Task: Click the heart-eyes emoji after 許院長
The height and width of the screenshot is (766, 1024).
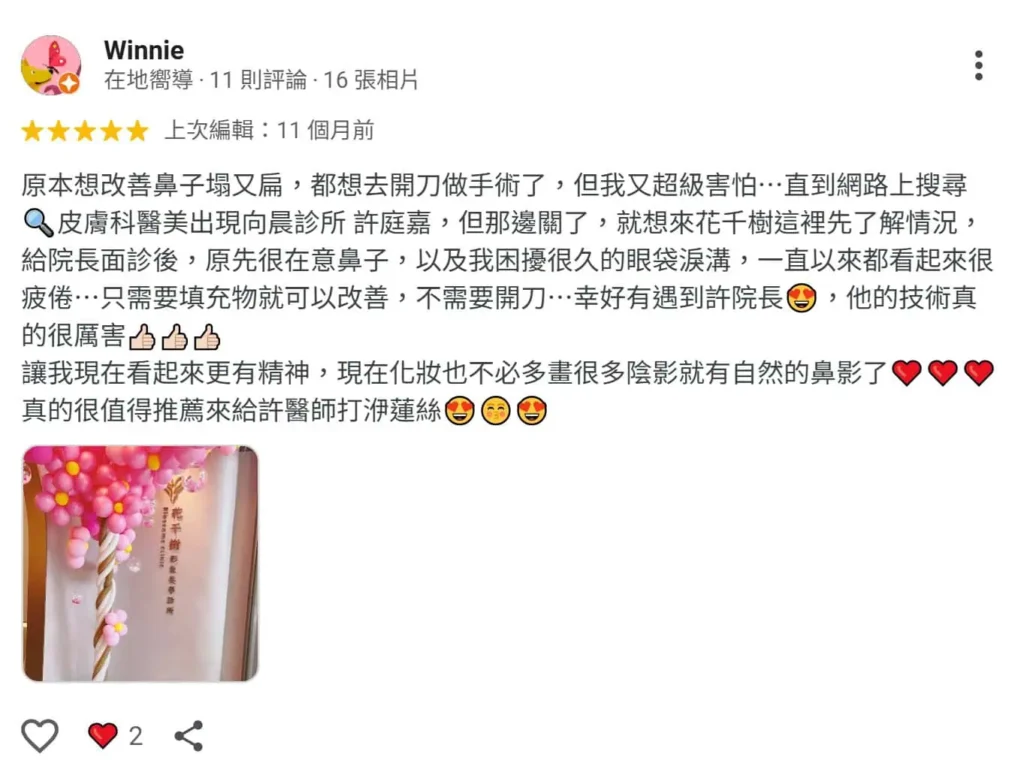Action: [801, 298]
